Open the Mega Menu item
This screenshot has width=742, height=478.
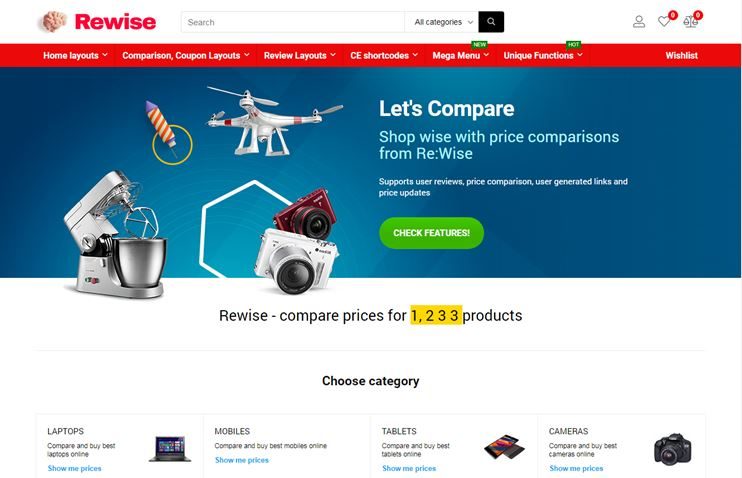[x=460, y=55]
